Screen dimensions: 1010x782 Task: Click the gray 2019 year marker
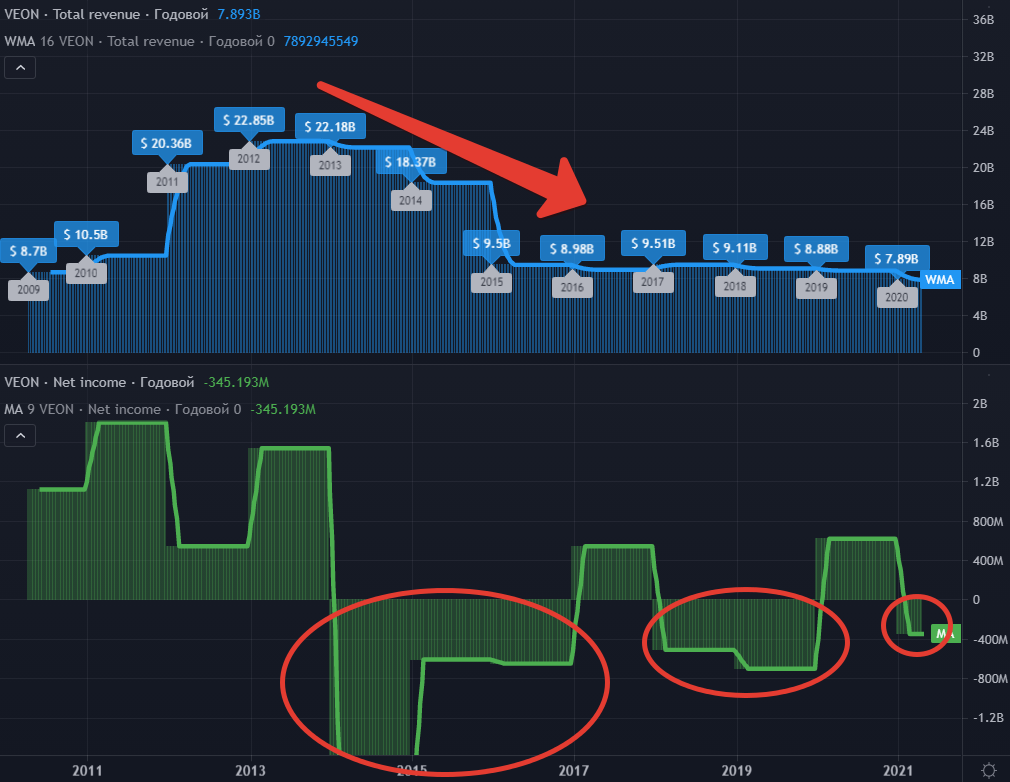click(x=816, y=287)
